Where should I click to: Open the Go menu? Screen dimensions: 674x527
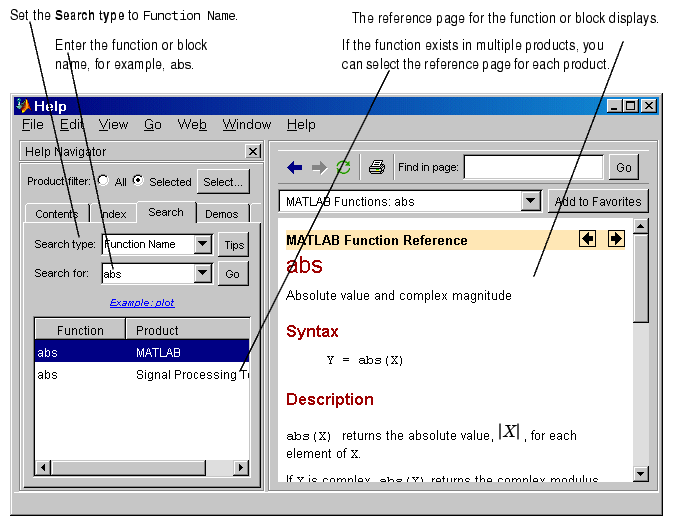(153, 125)
